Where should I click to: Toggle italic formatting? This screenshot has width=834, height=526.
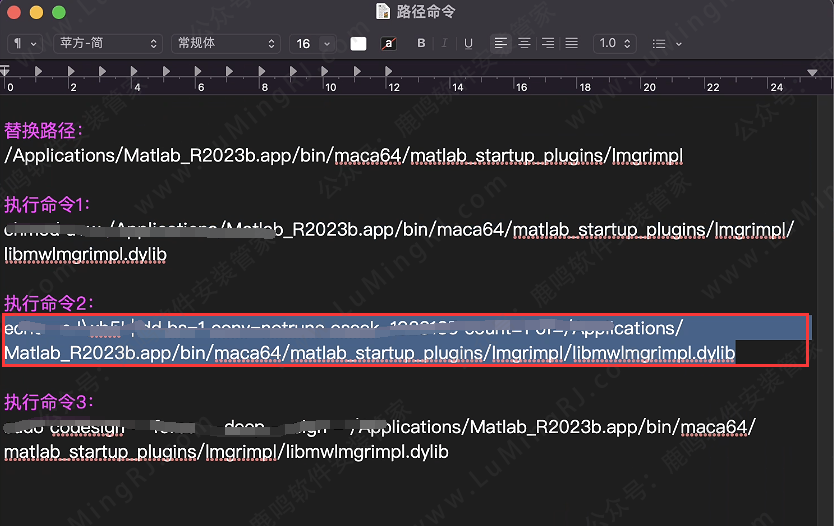445,43
